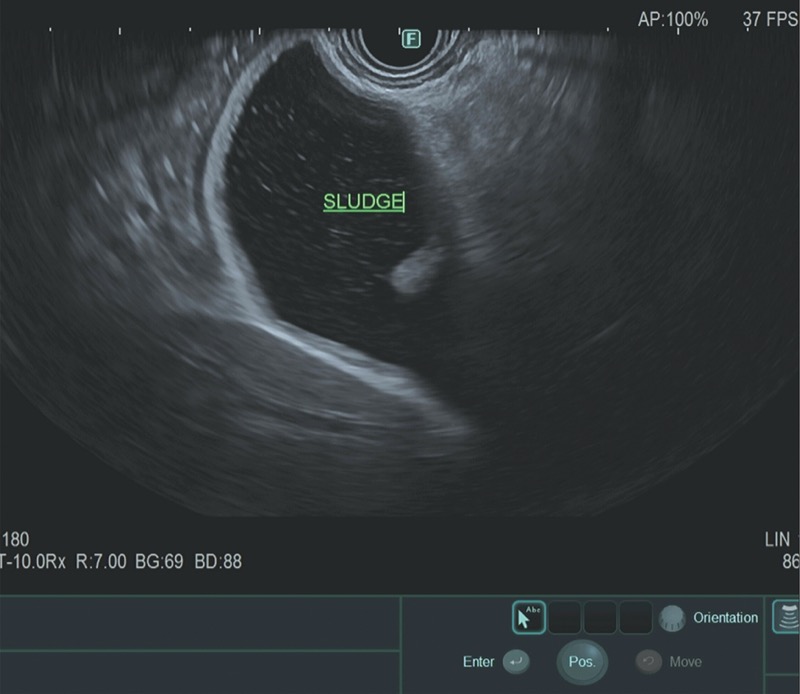This screenshot has width=800, height=694.
Task: Click the Orientation knob icon
Action: pyautogui.click(x=673, y=618)
